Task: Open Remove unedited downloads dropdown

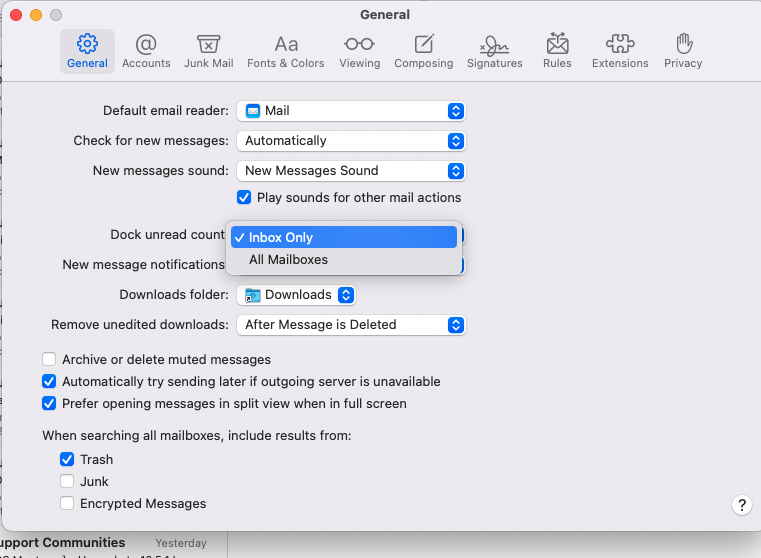Action: tap(351, 325)
